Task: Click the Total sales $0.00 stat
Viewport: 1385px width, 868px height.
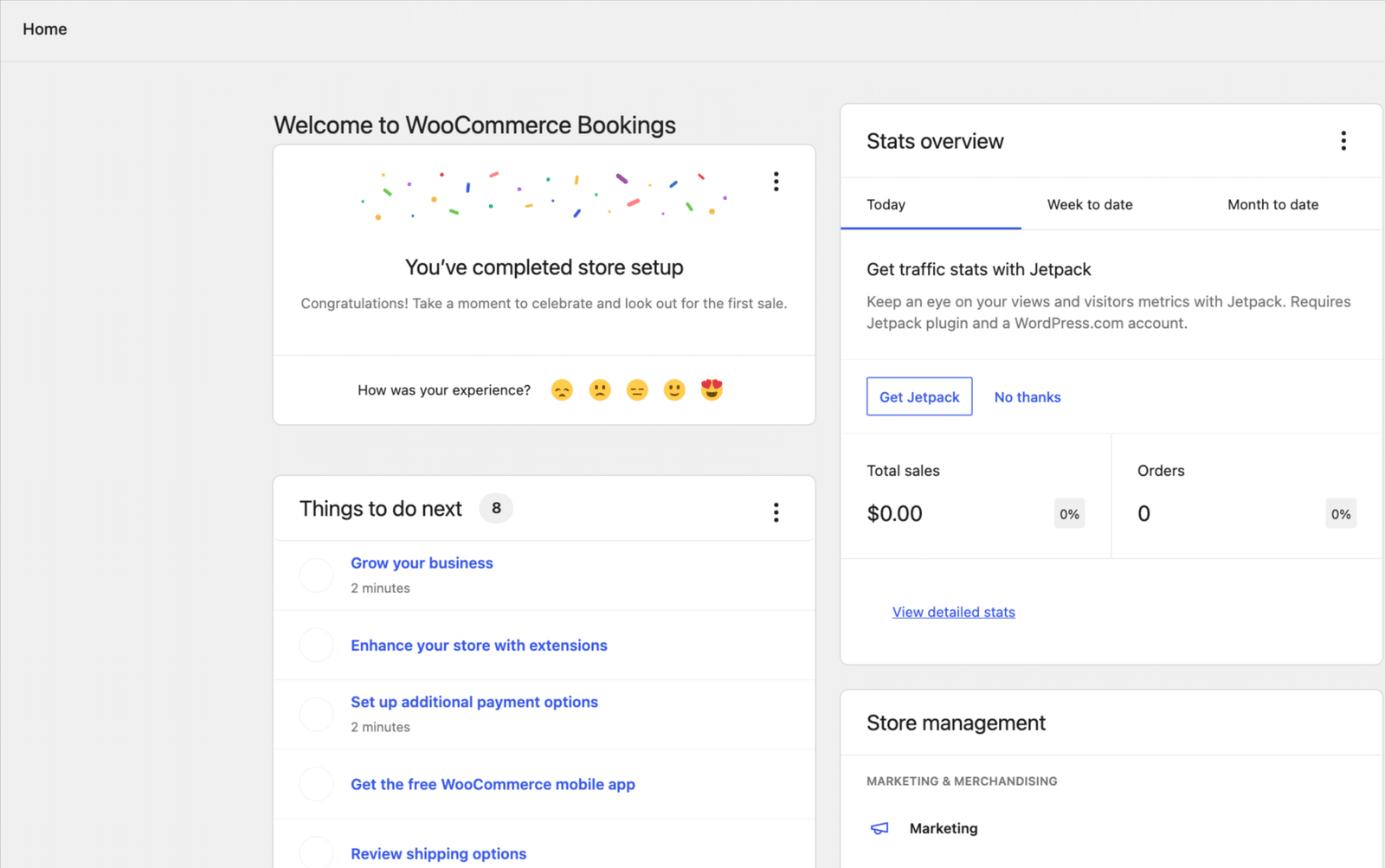Action: pos(976,496)
